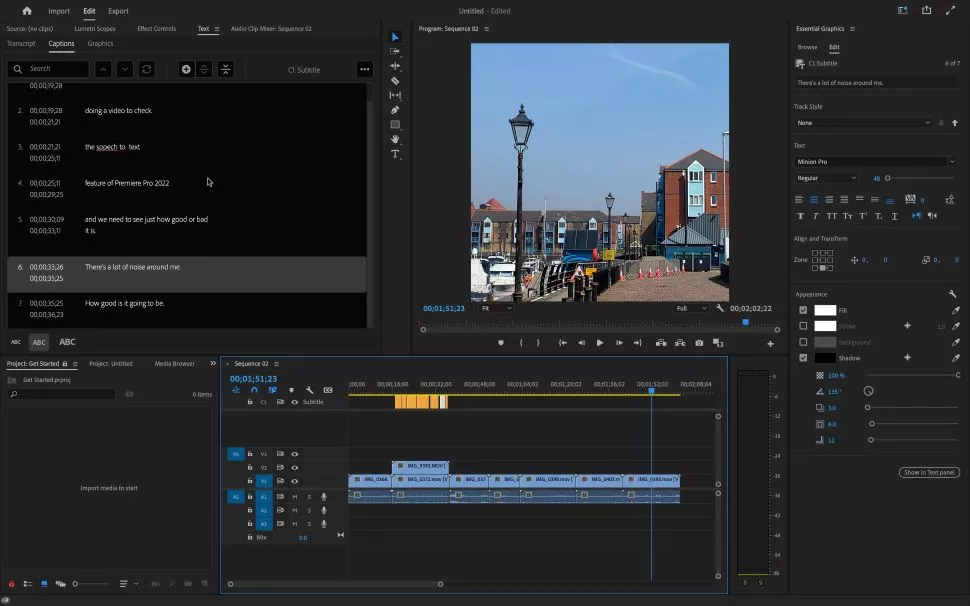Open the Export workspace tab
The width and height of the screenshot is (970, 606).
pyautogui.click(x=118, y=11)
